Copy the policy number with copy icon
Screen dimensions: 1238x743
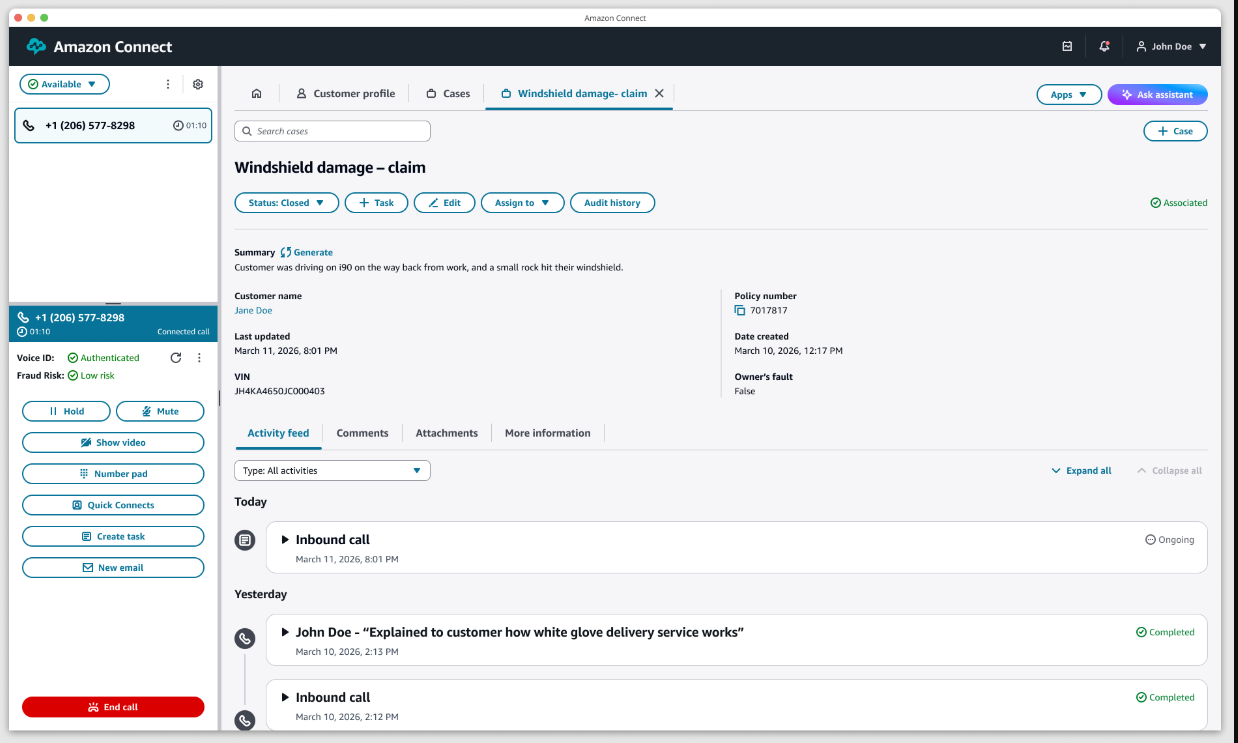click(x=740, y=310)
